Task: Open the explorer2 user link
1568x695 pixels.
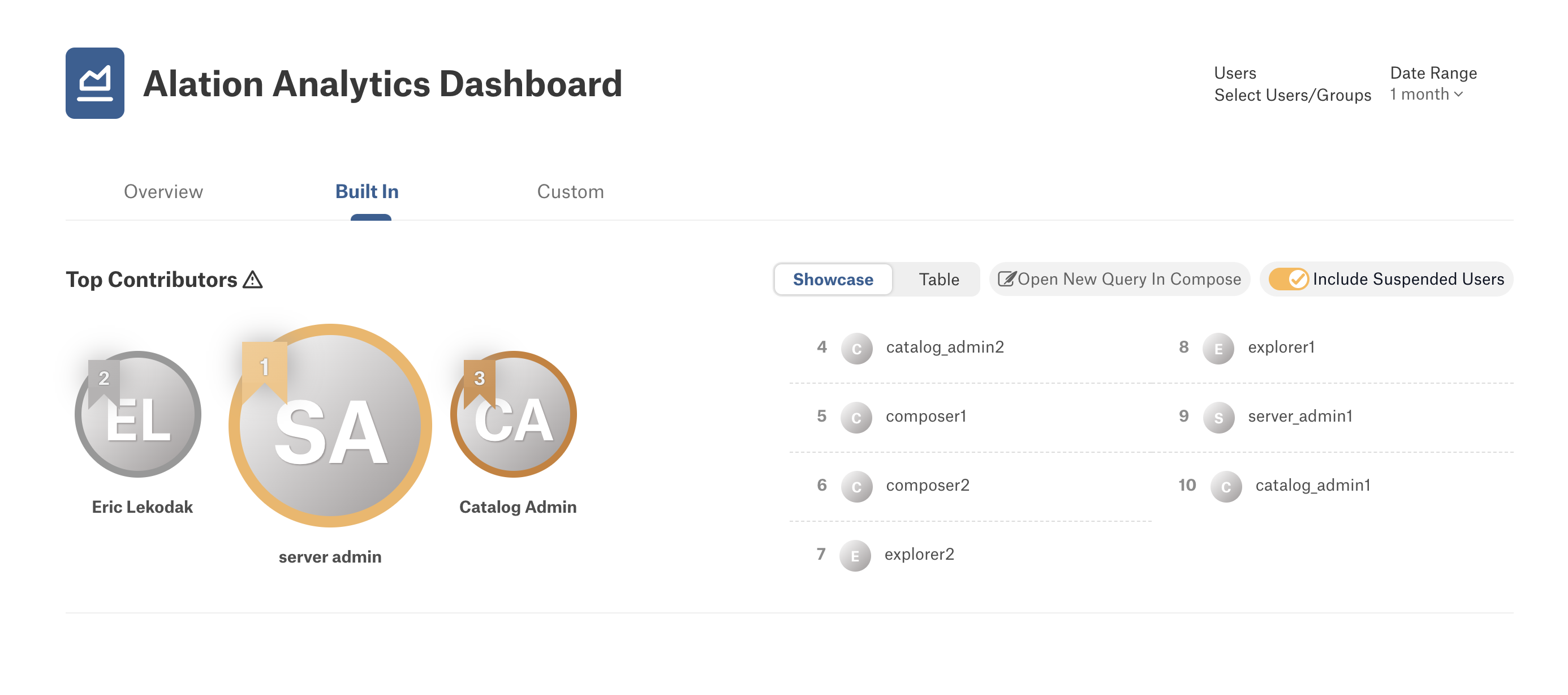Action: (x=919, y=554)
